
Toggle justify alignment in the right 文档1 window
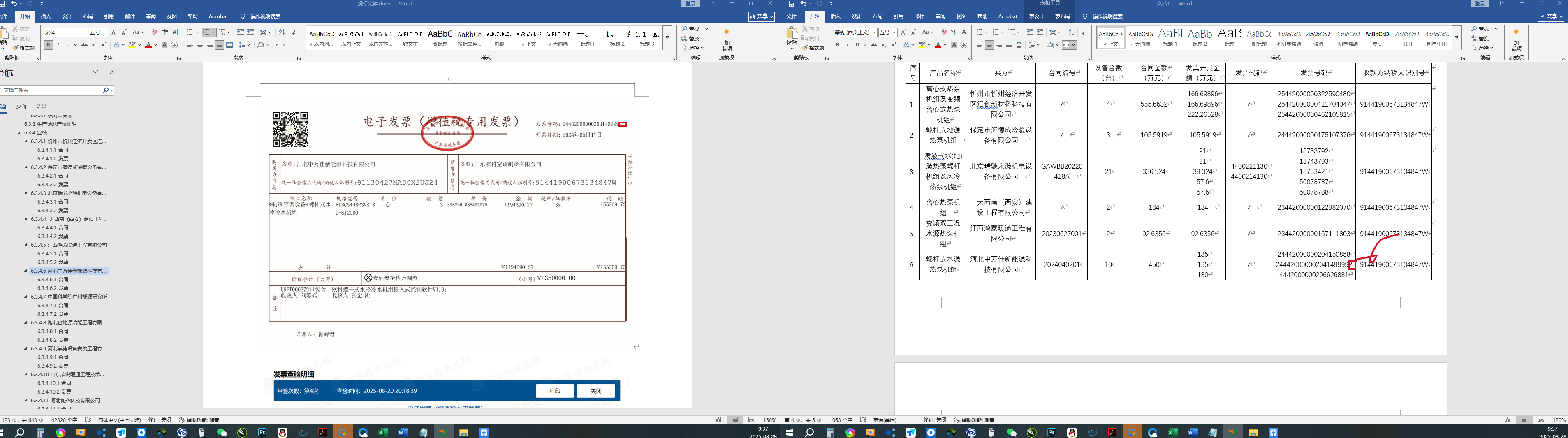pyautogui.click(x=1009, y=45)
